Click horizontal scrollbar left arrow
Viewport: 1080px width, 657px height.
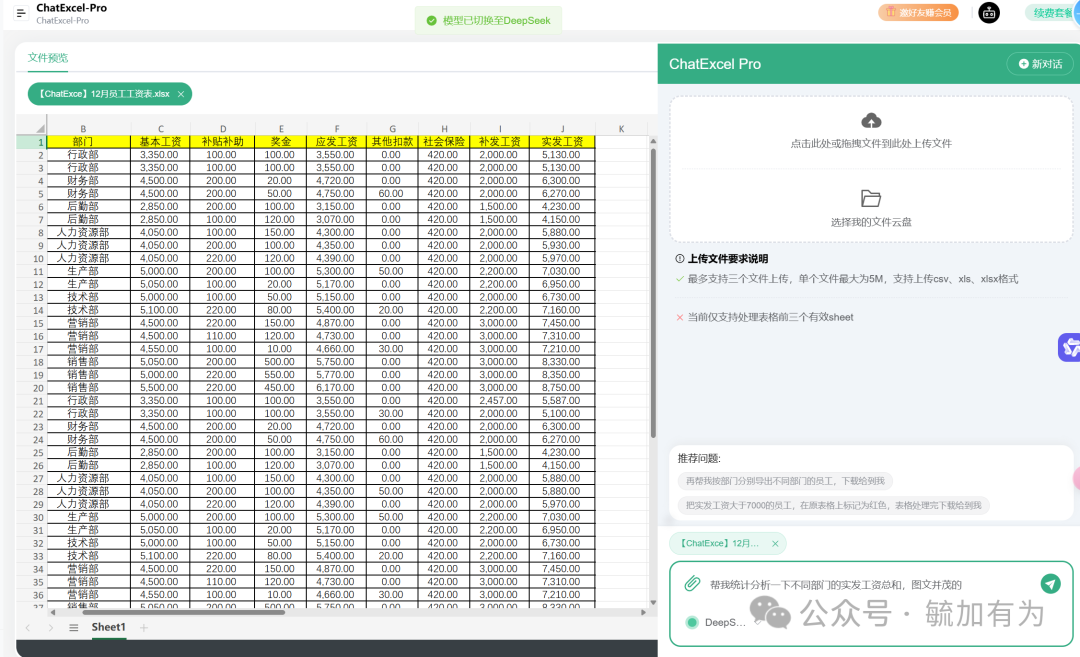click(x=53, y=612)
